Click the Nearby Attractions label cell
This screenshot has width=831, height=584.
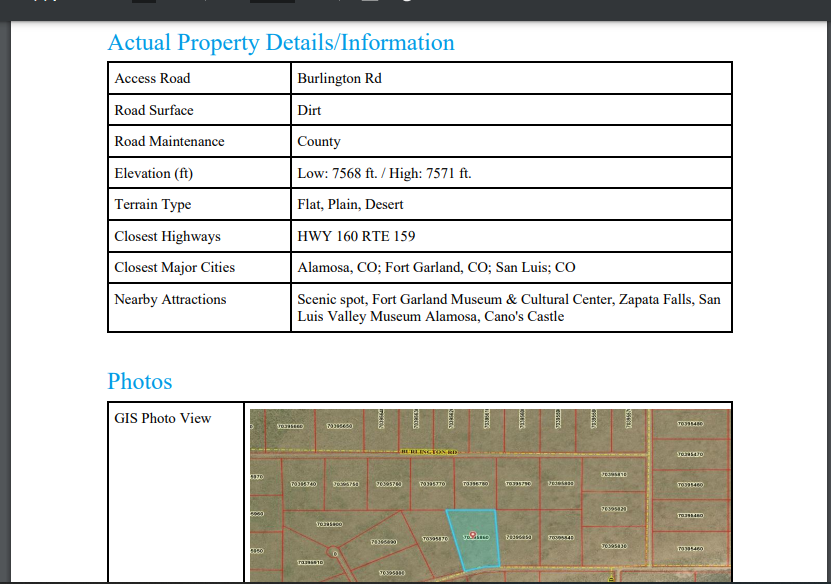[x=170, y=300]
